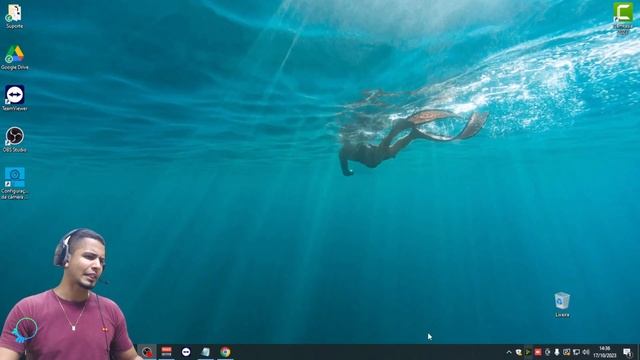Open the taskbar clock and date
640x360 pixels.
[x=605, y=352]
